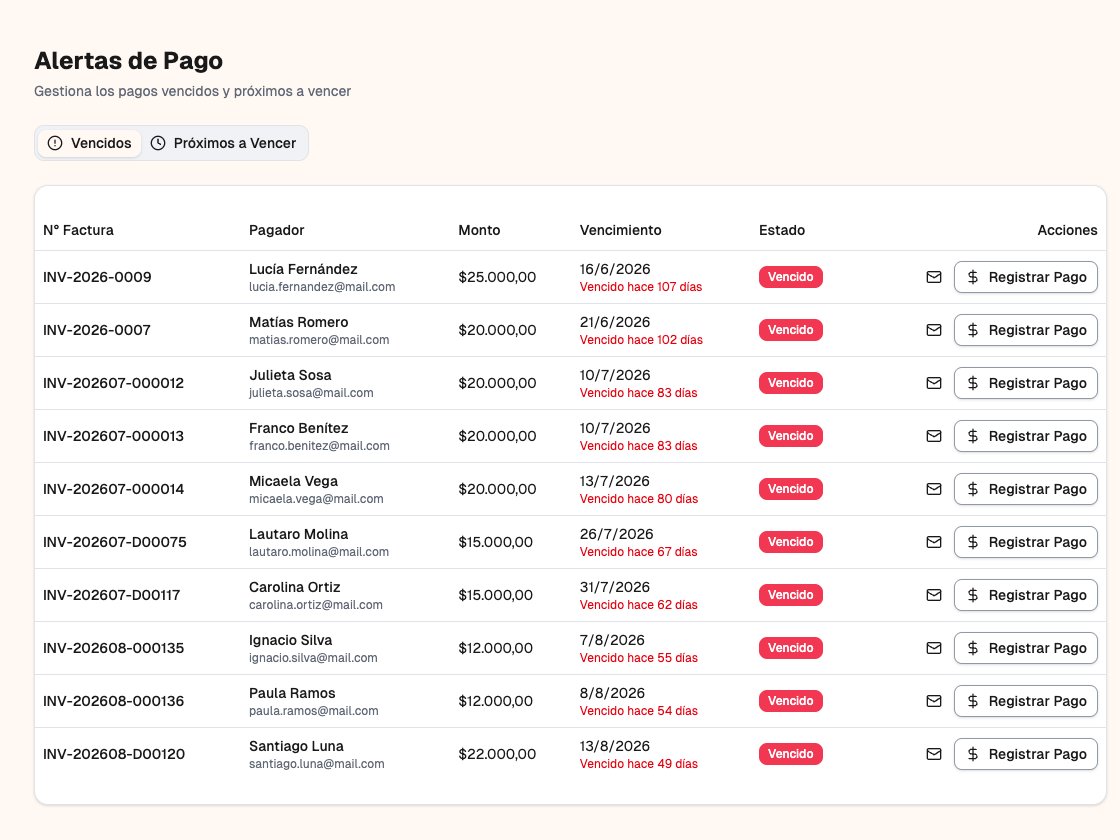Switch to Próximos a Vencer tab
This screenshot has height=840, width=1120.
point(224,143)
